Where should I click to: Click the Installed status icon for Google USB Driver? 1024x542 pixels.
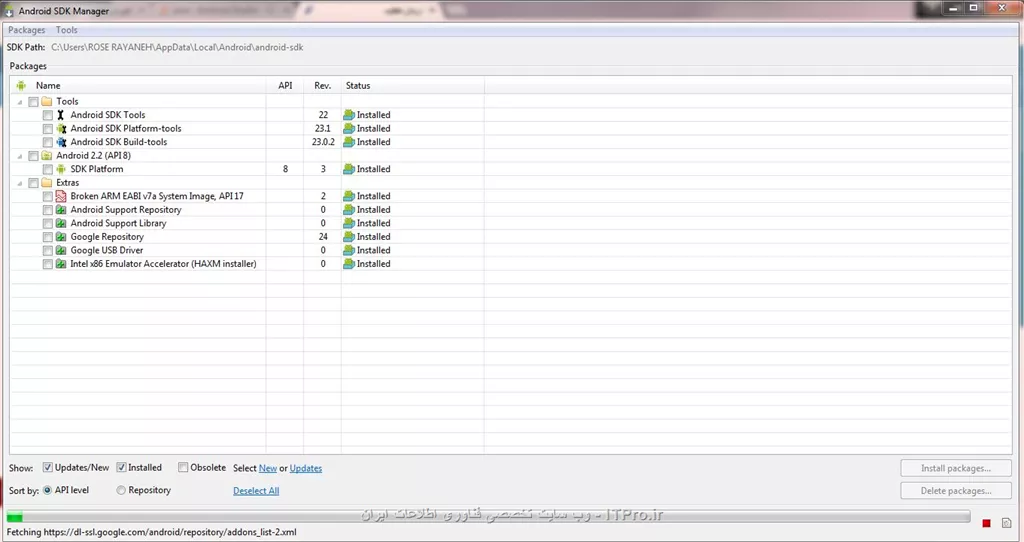(349, 250)
